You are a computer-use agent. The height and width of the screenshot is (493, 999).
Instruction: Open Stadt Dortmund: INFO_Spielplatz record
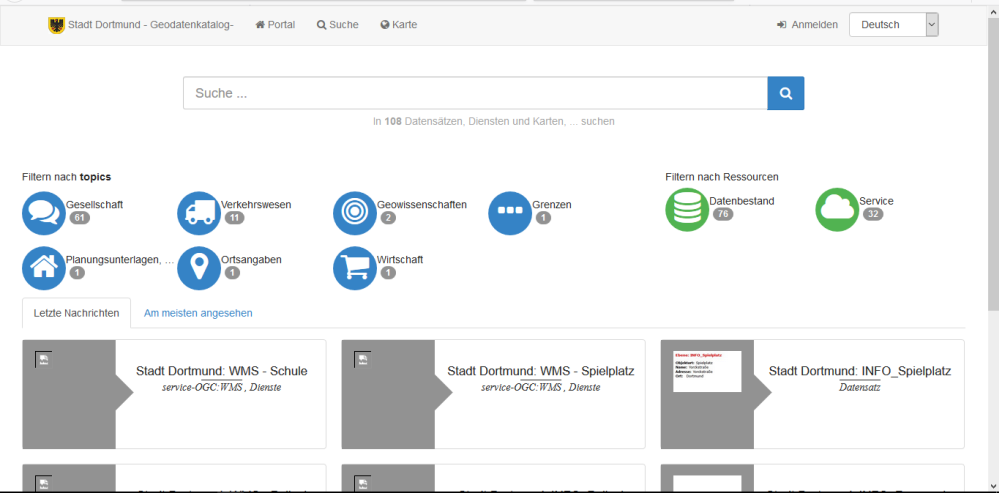click(x=860, y=371)
